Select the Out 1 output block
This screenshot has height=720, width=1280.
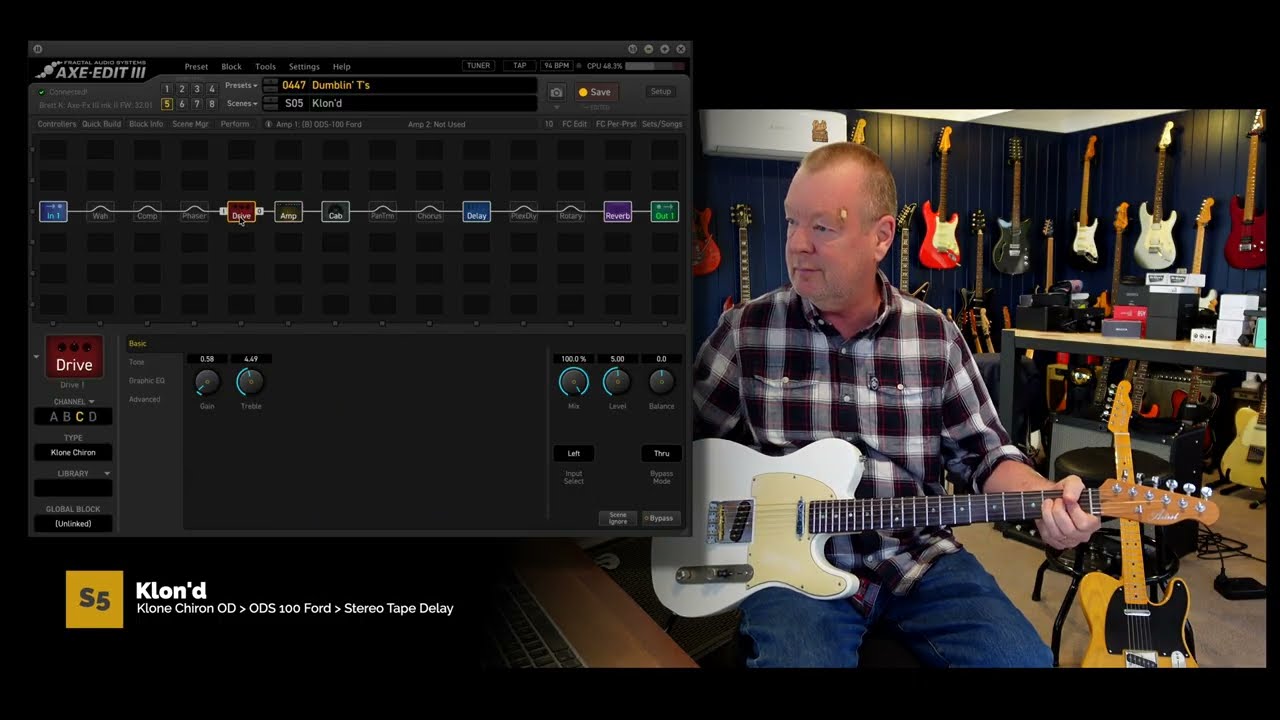(x=665, y=212)
